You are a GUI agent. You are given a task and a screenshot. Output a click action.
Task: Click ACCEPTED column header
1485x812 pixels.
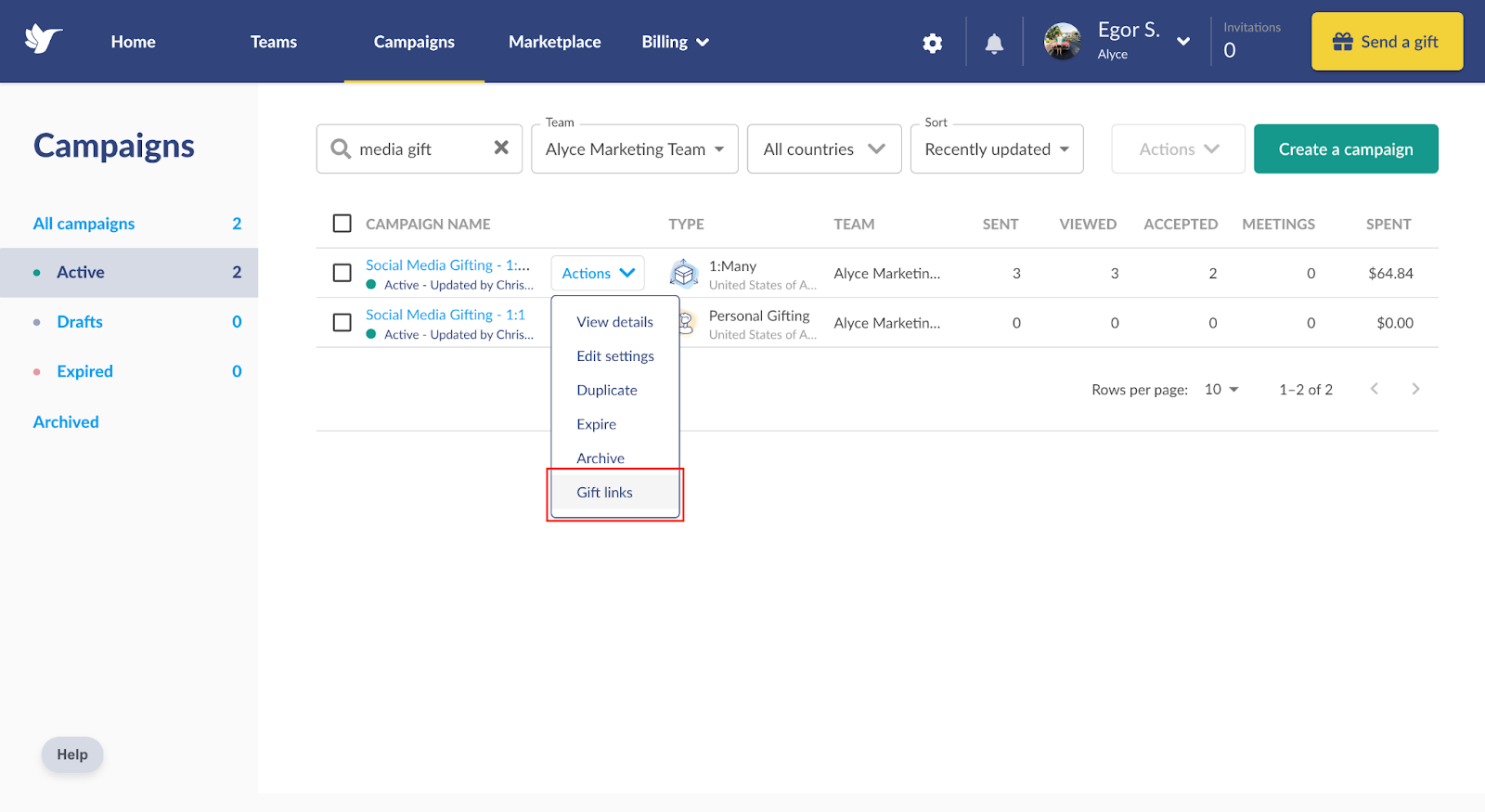1181,225
